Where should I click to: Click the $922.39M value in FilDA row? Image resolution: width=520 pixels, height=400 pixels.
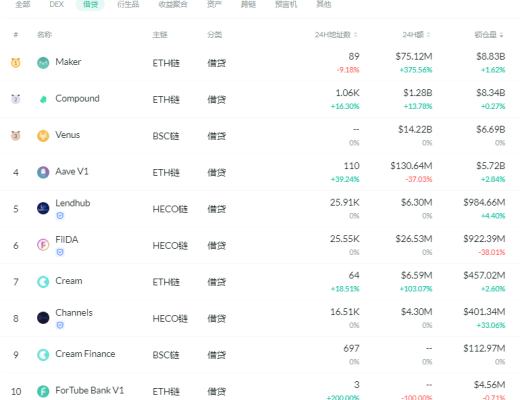(484, 239)
